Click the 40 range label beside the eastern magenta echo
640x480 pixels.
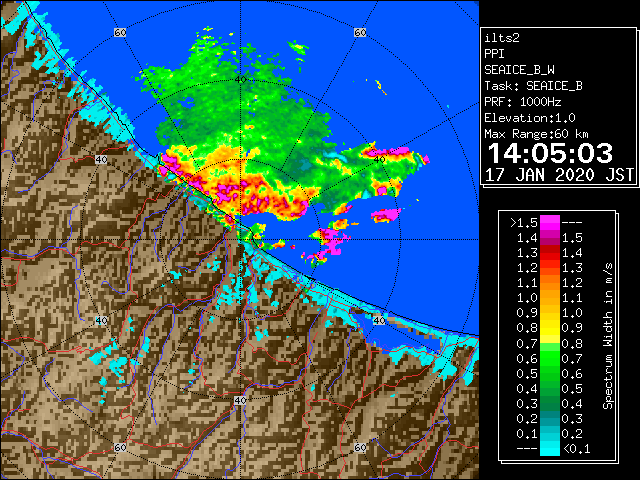coord(379,159)
